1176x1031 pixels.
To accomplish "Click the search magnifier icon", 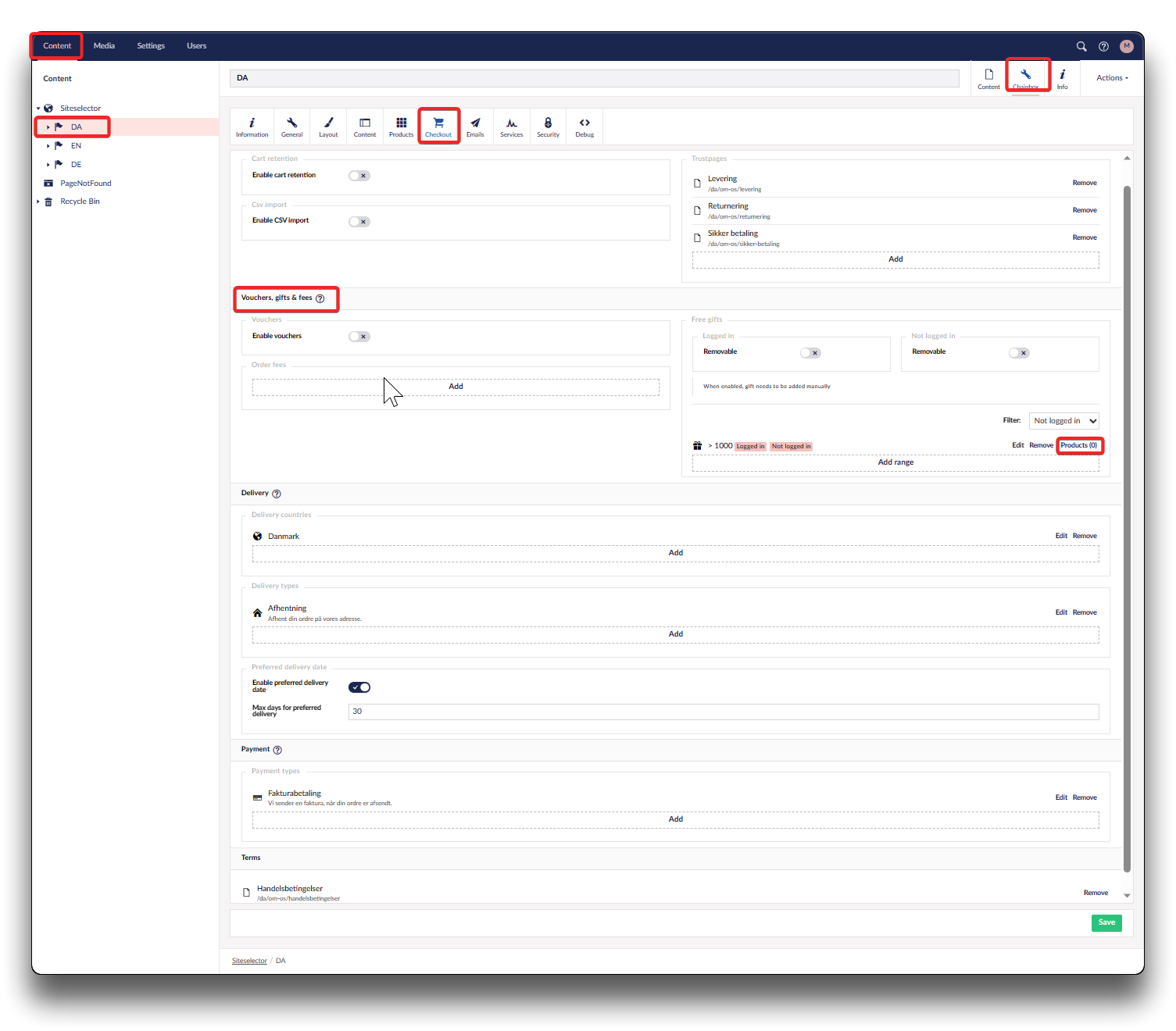I will (x=1081, y=46).
